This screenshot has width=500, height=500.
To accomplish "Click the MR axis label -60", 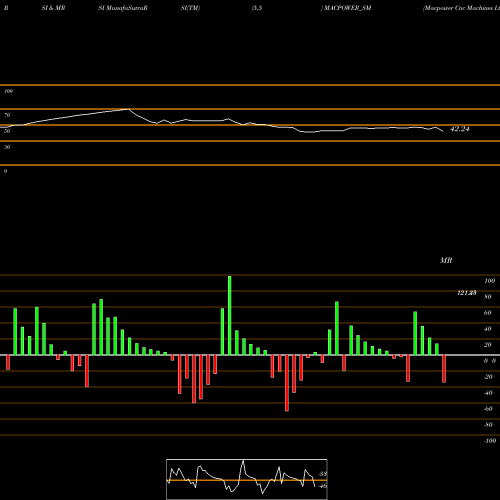I will click(x=488, y=409).
